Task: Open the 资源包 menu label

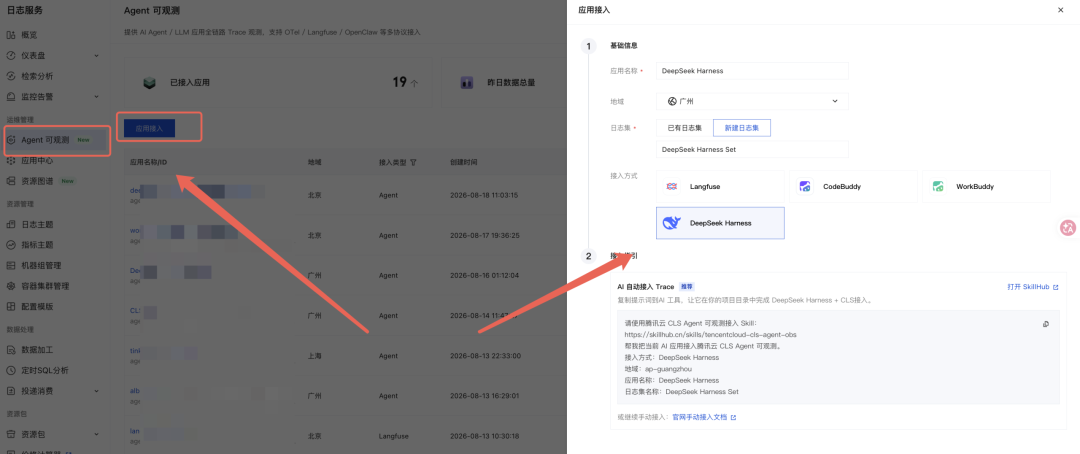Action: click(33, 434)
